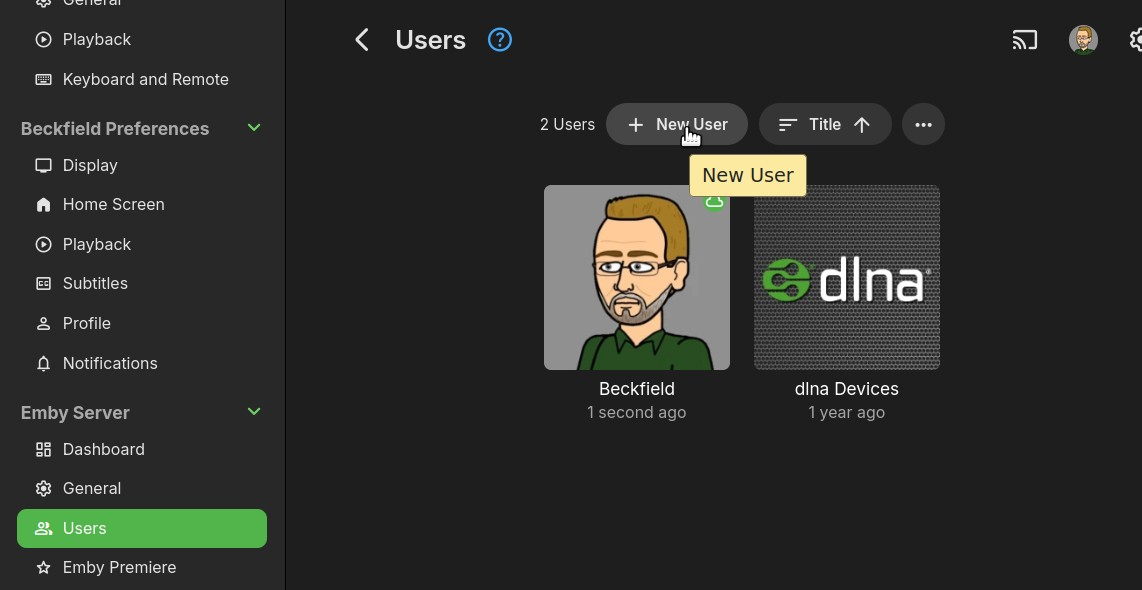Click the Dashboard grid icon

(x=44, y=449)
